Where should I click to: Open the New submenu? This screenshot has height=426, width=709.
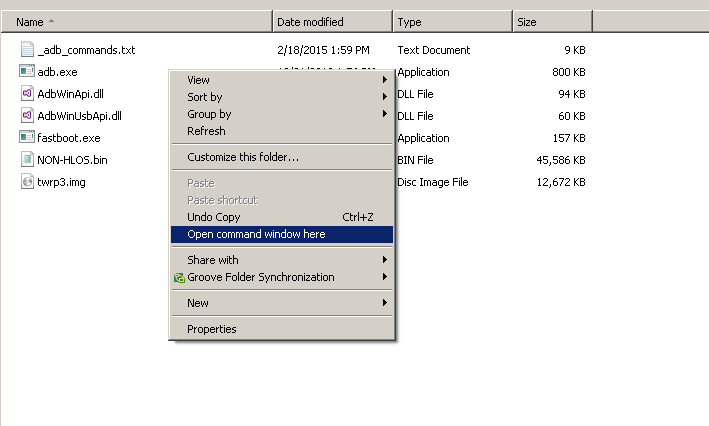pyautogui.click(x=384, y=303)
